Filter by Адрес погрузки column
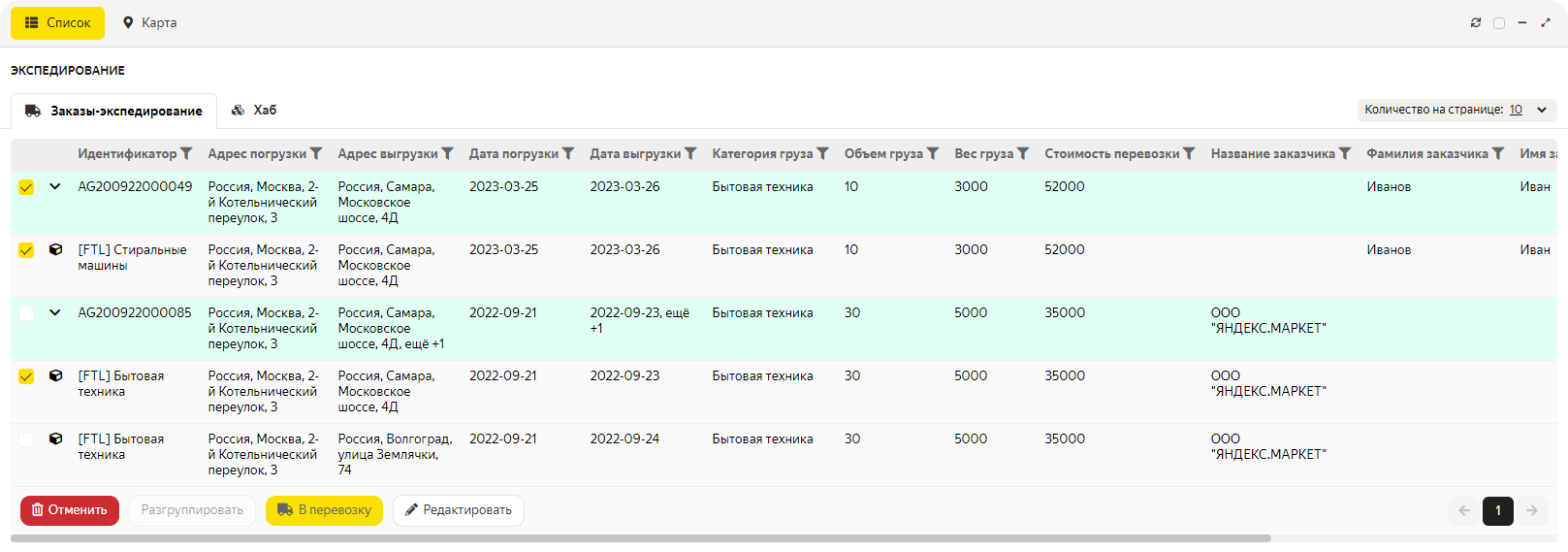This screenshot has width=1568, height=552. coord(316,153)
